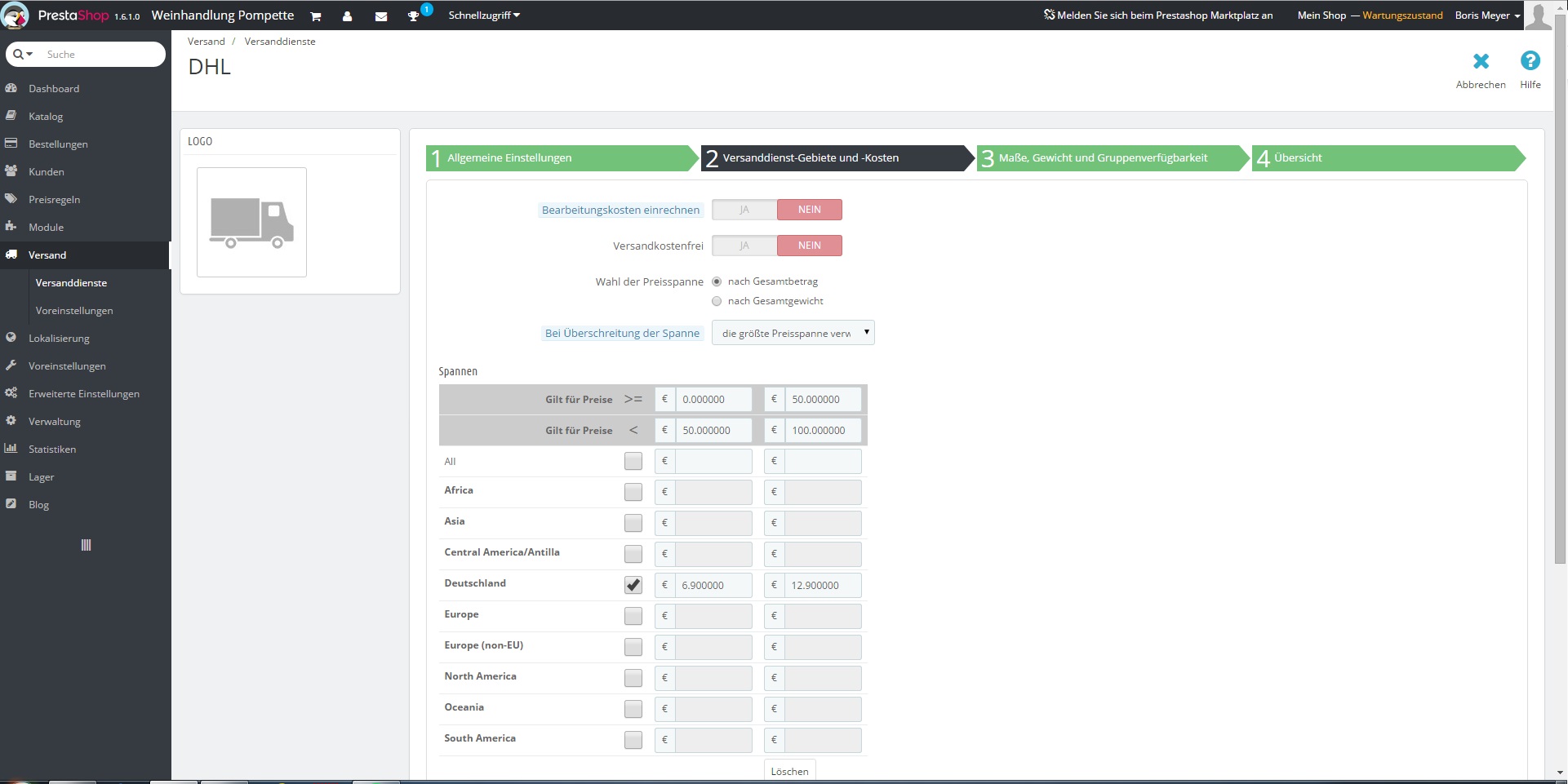The width and height of the screenshot is (1568, 784).
Task: Open the shopping cart icon in header
Action: coord(316,16)
